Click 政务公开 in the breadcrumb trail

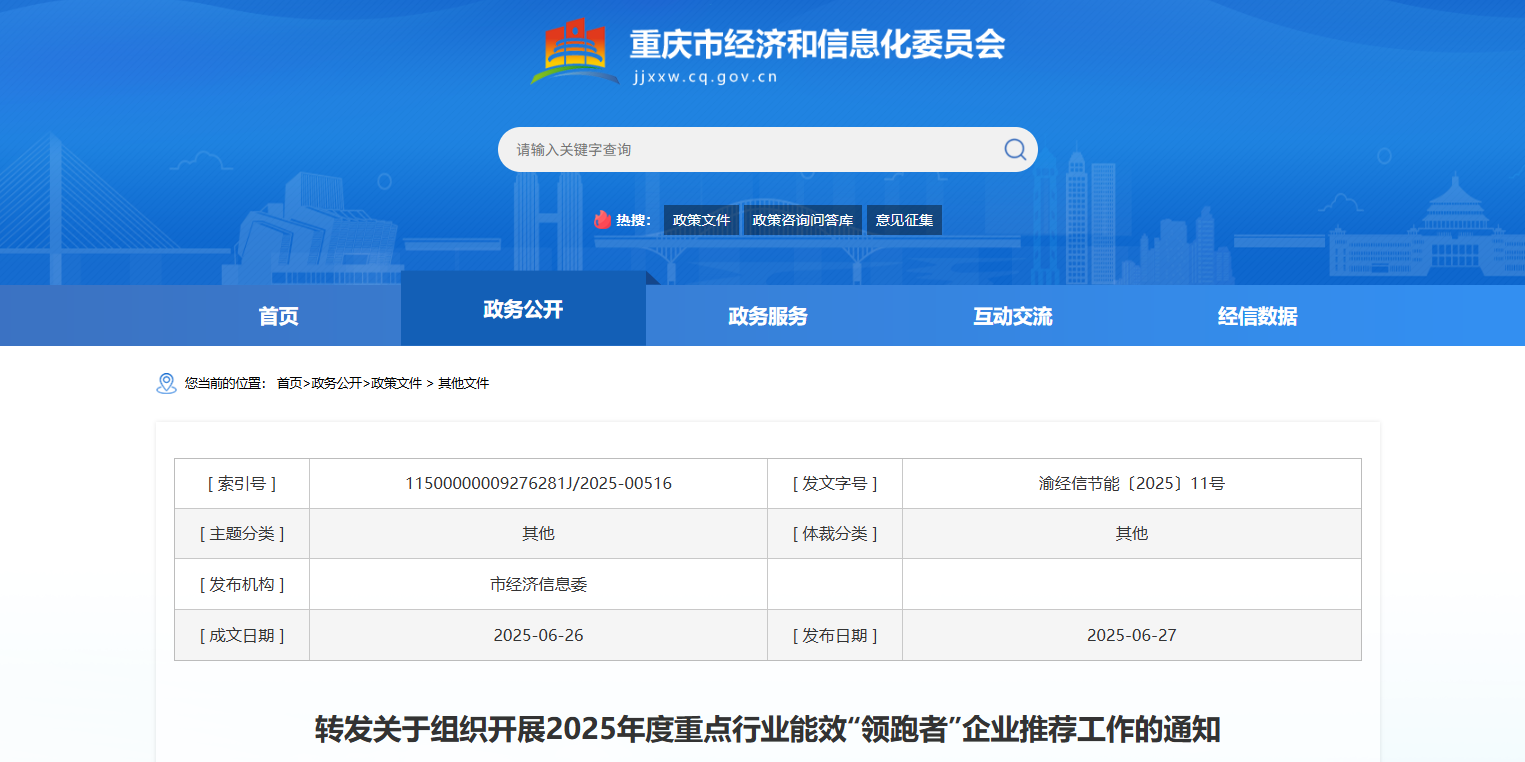[x=336, y=384]
